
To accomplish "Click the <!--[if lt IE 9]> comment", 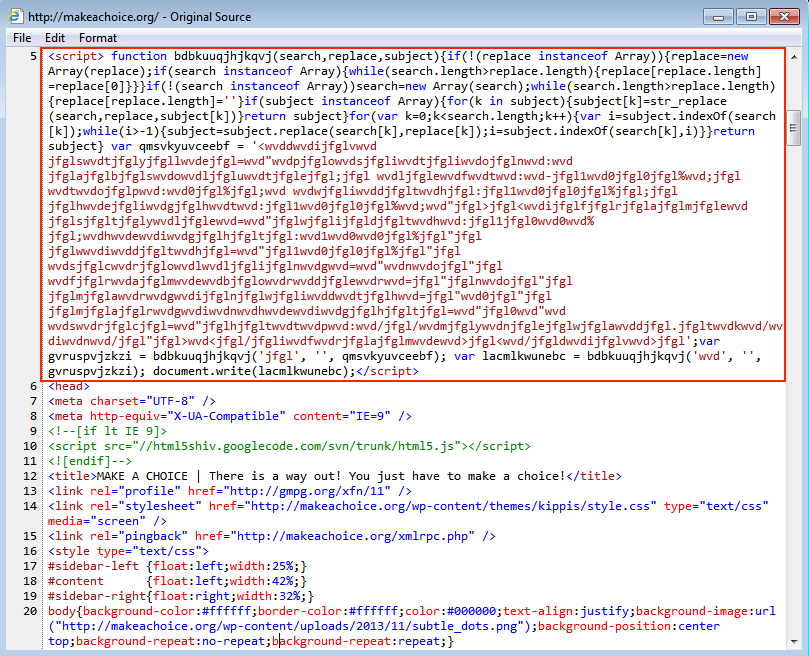I will (x=107, y=431).
